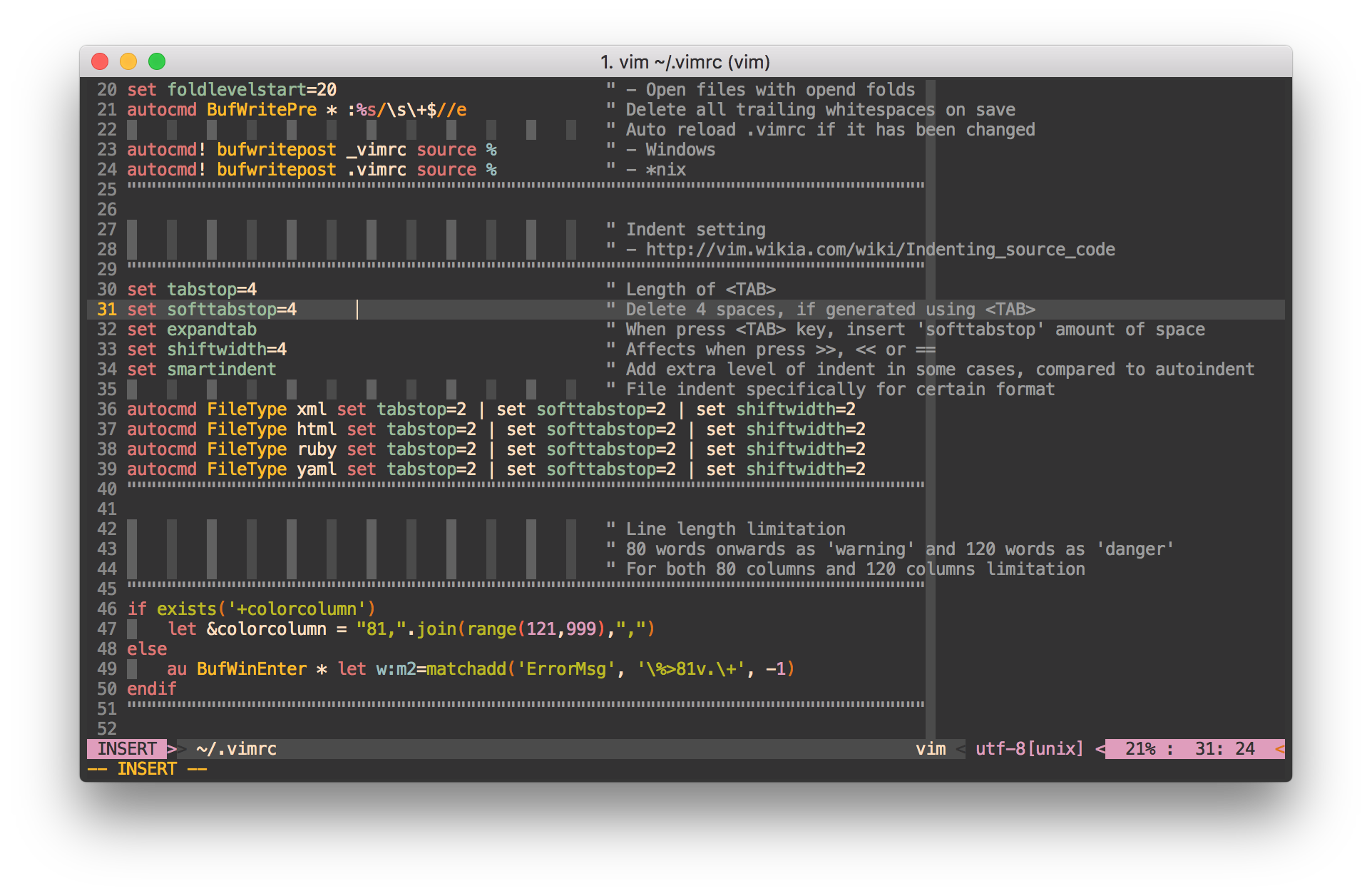
Task: Click the pink INSERT mode indicator
Action: pos(127,748)
